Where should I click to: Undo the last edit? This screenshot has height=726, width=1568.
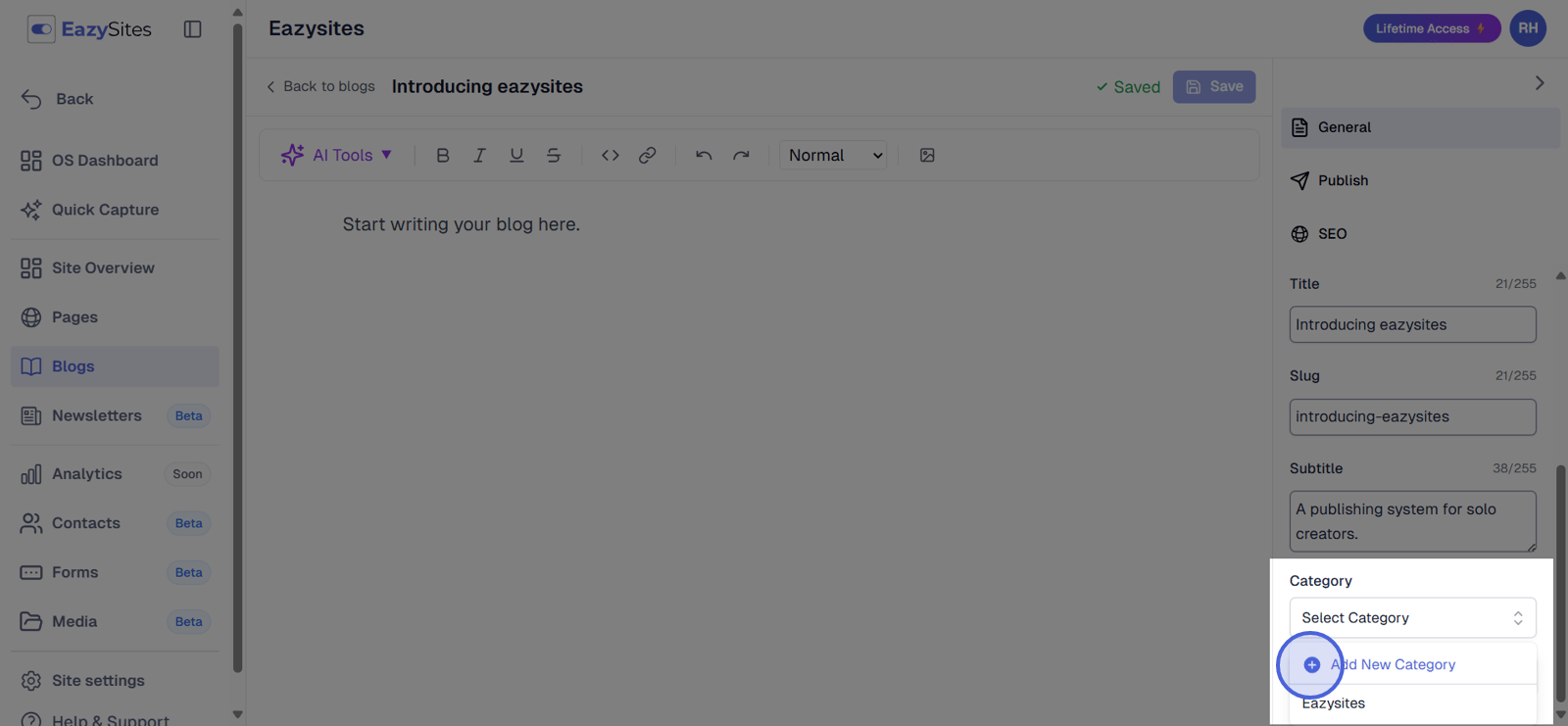click(704, 155)
